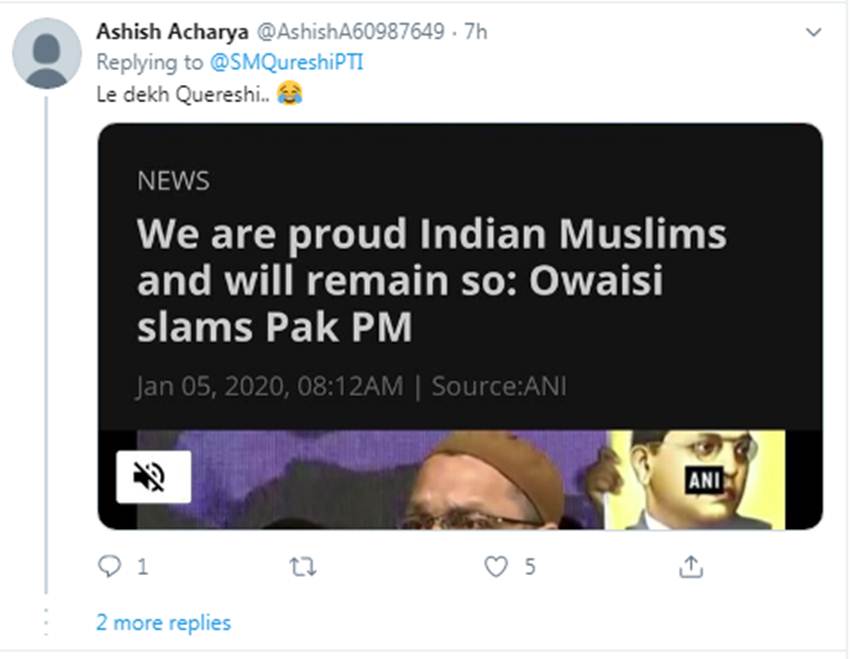850x659 pixels.
Task: Open the tweet's 7h timestamp
Action: pos(476,32)
